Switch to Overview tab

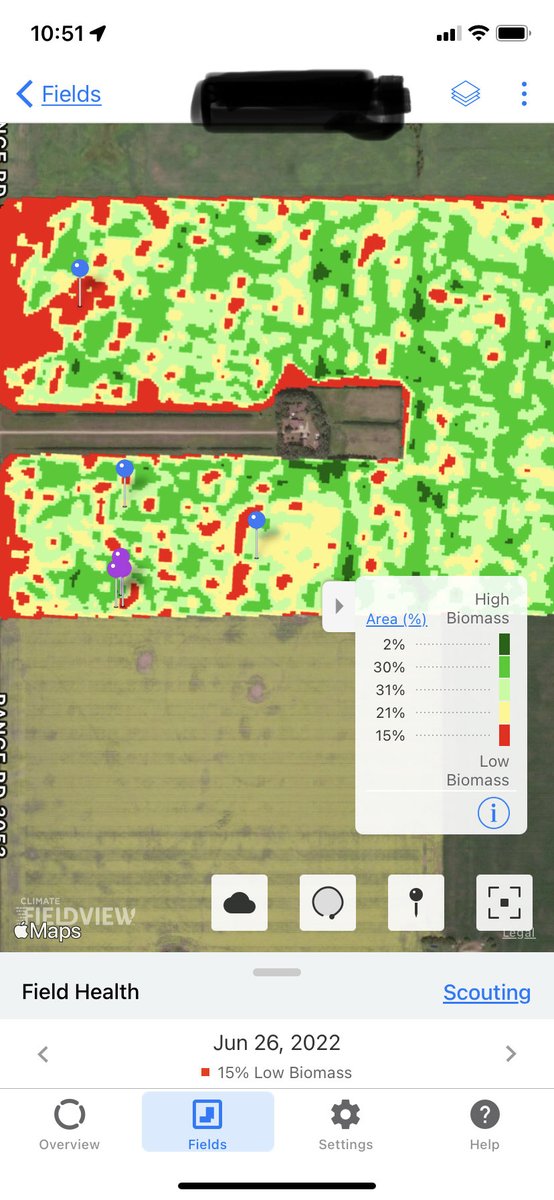(x=70, y=1124)
